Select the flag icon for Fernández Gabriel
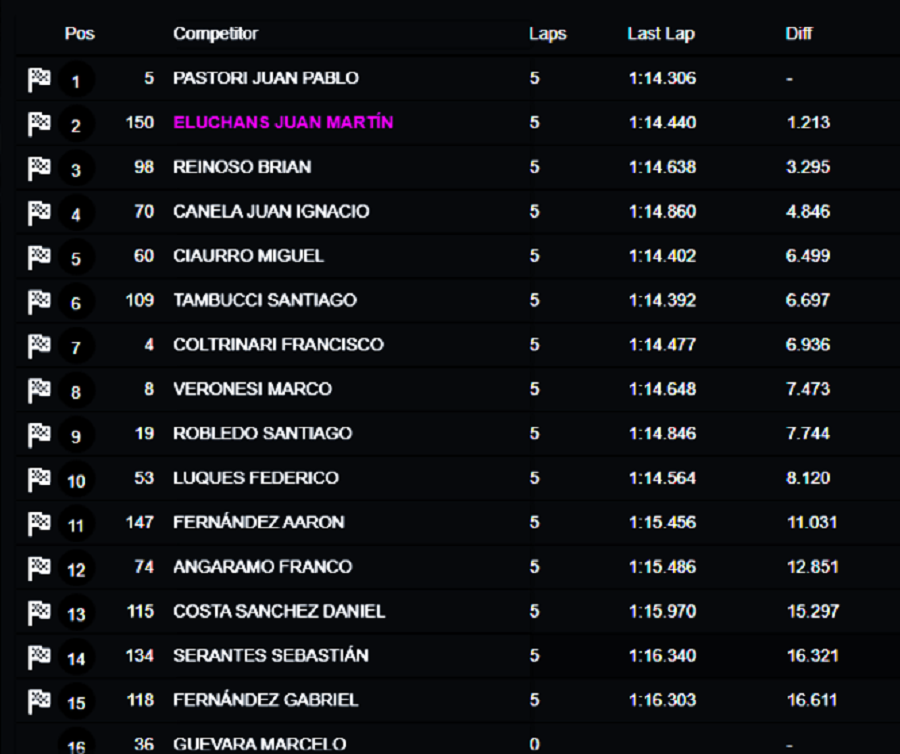The height and width of the screenshot is (754, 900). [39, 701]
